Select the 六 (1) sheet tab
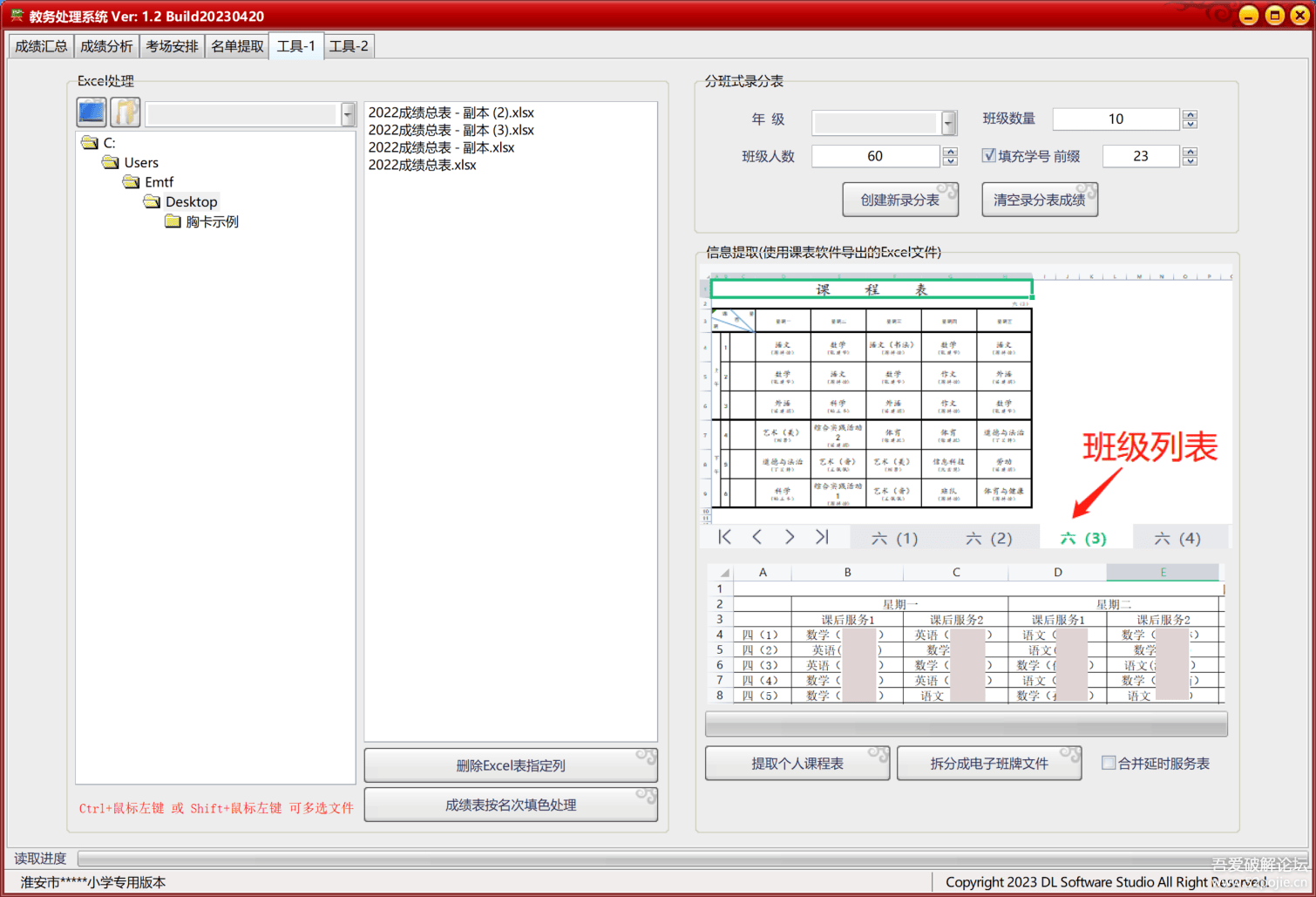This screenshot has height=897, width=1316. (894, 538)
